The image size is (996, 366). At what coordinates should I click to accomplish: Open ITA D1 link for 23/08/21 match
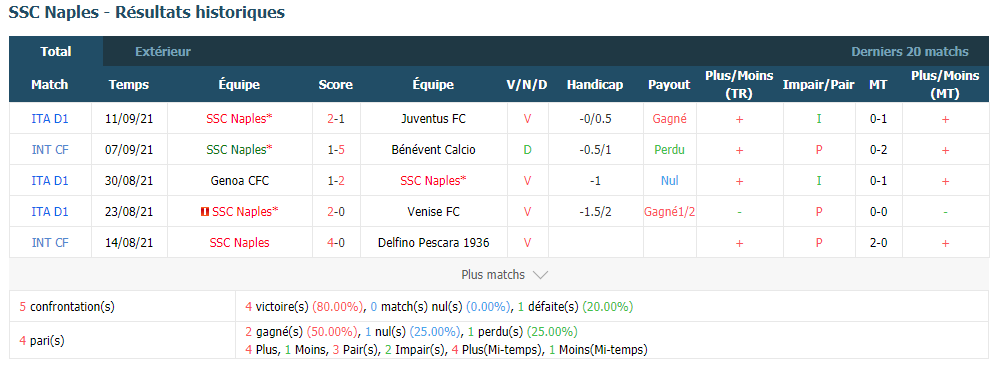point(50,212)
